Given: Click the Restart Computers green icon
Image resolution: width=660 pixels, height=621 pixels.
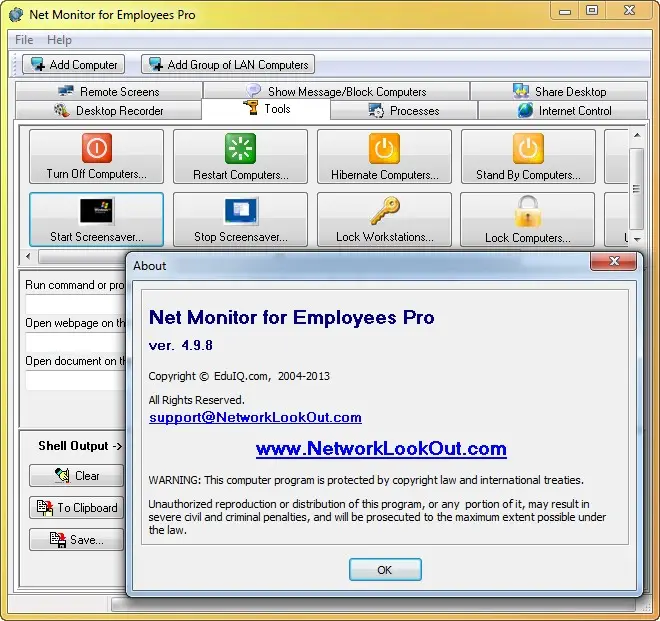Looking at the screenshot, I should click(240, 148).
